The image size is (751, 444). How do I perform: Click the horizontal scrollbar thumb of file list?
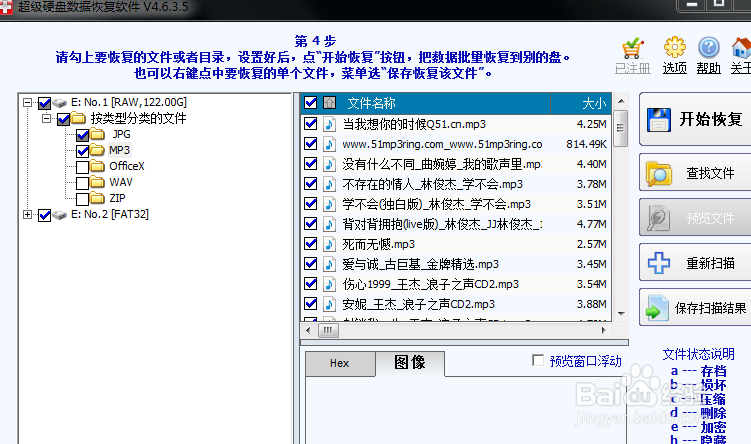(328, 330)
